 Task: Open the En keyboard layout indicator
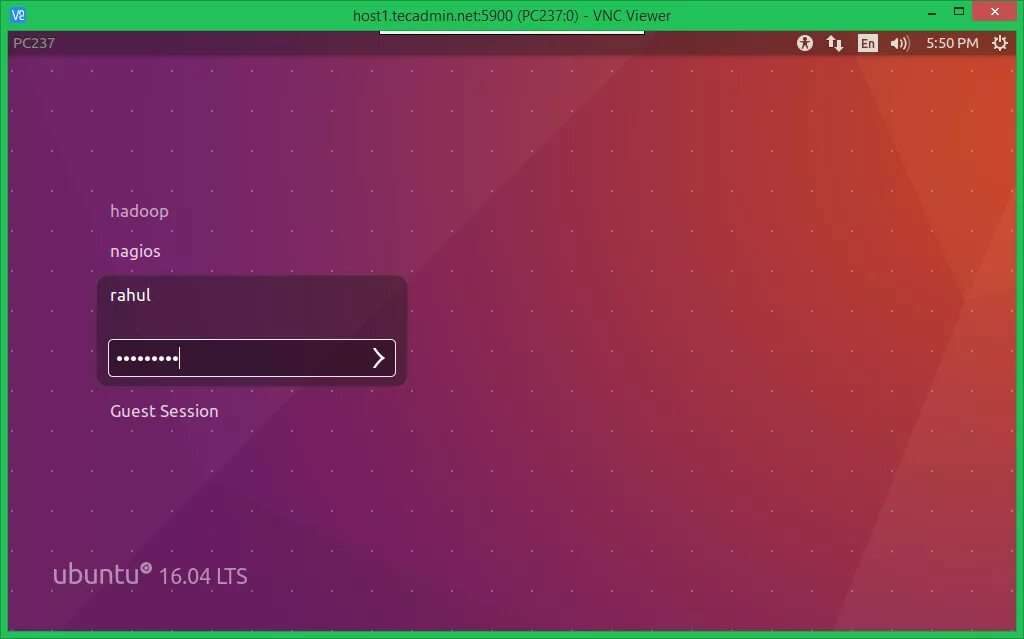pos(867,43)
